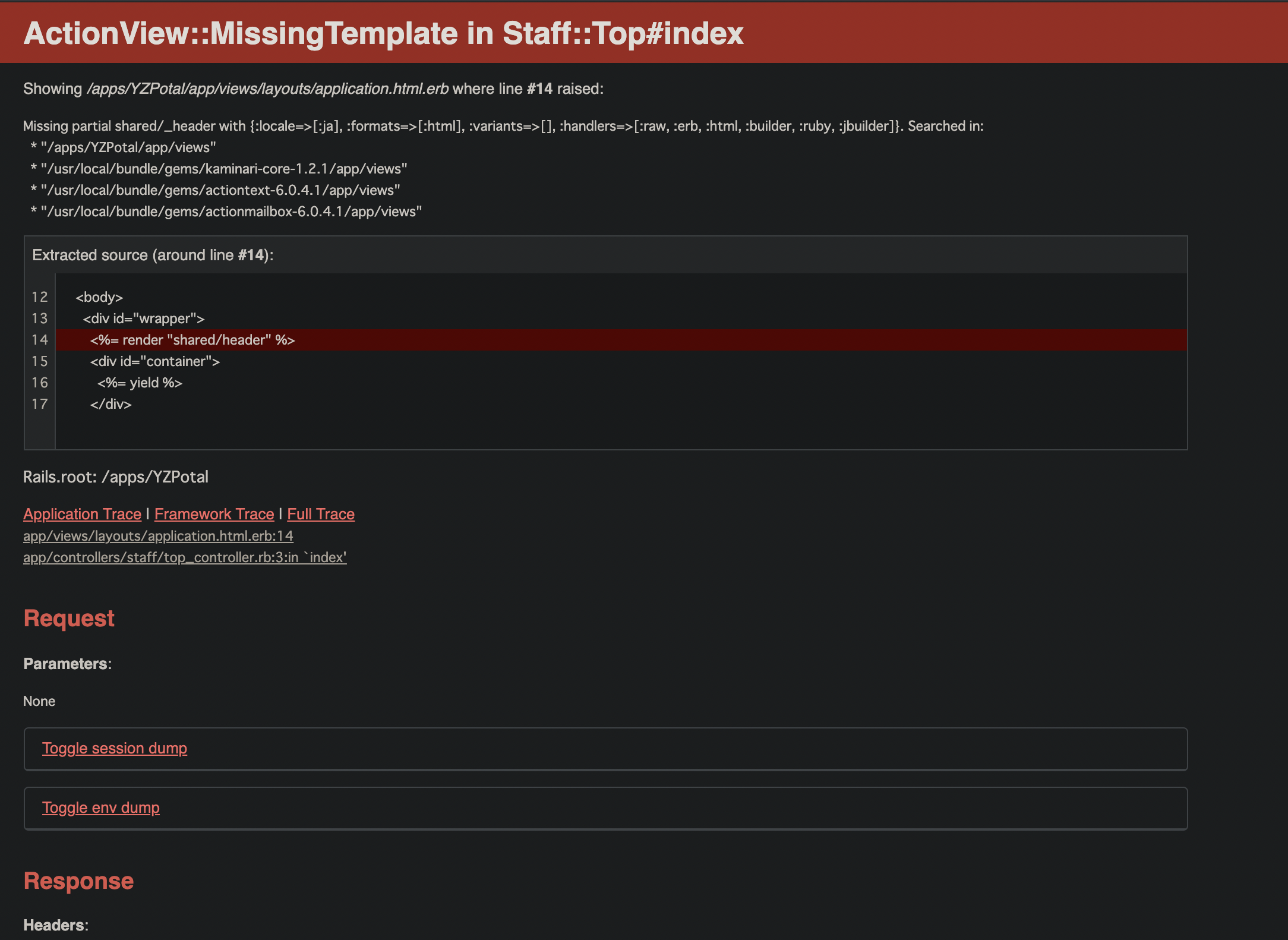Click the Request section heading
Screen dimensions: 1288x940
pos(69,619)
